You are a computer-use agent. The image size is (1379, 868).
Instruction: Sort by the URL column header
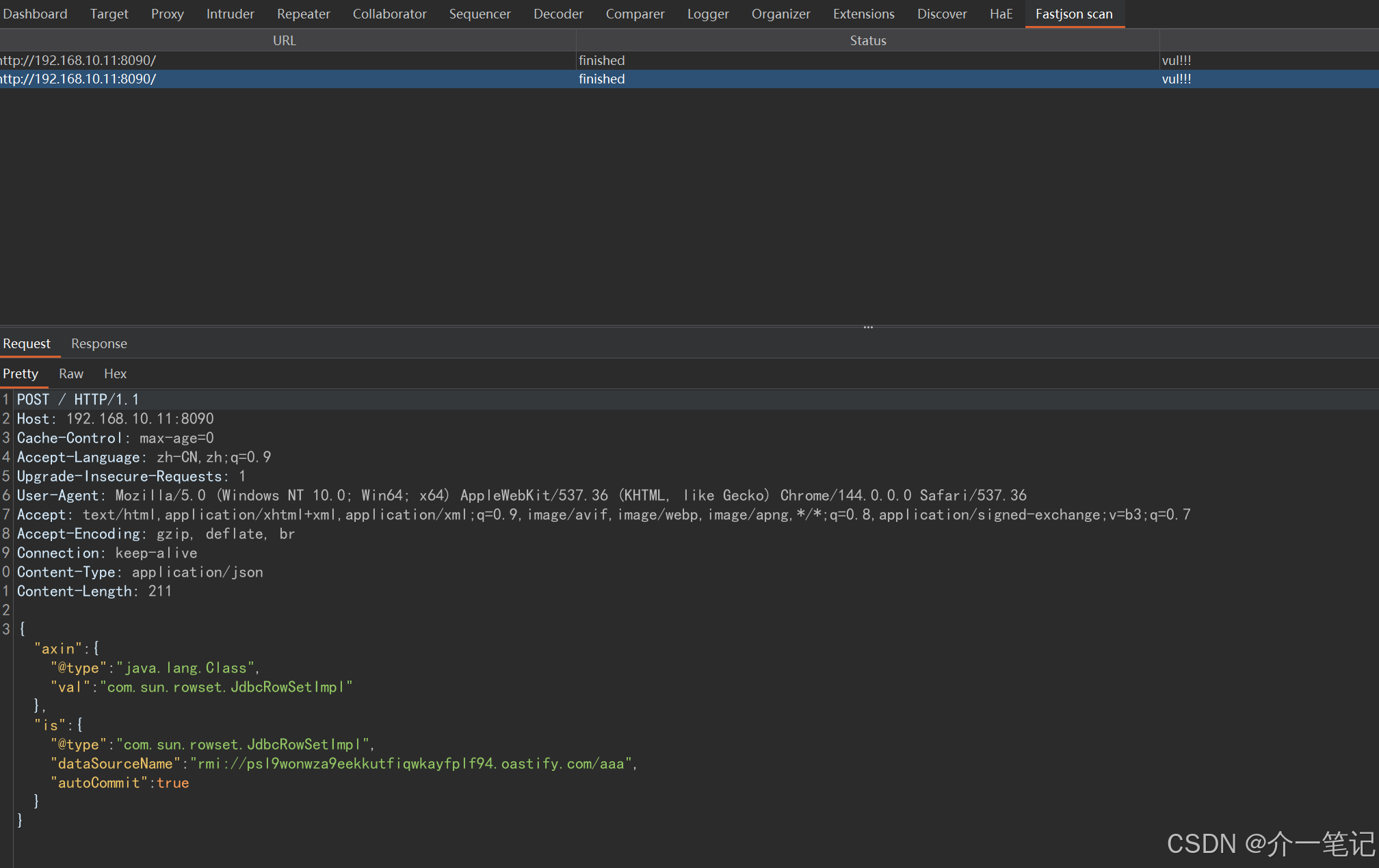coord(284,40)
